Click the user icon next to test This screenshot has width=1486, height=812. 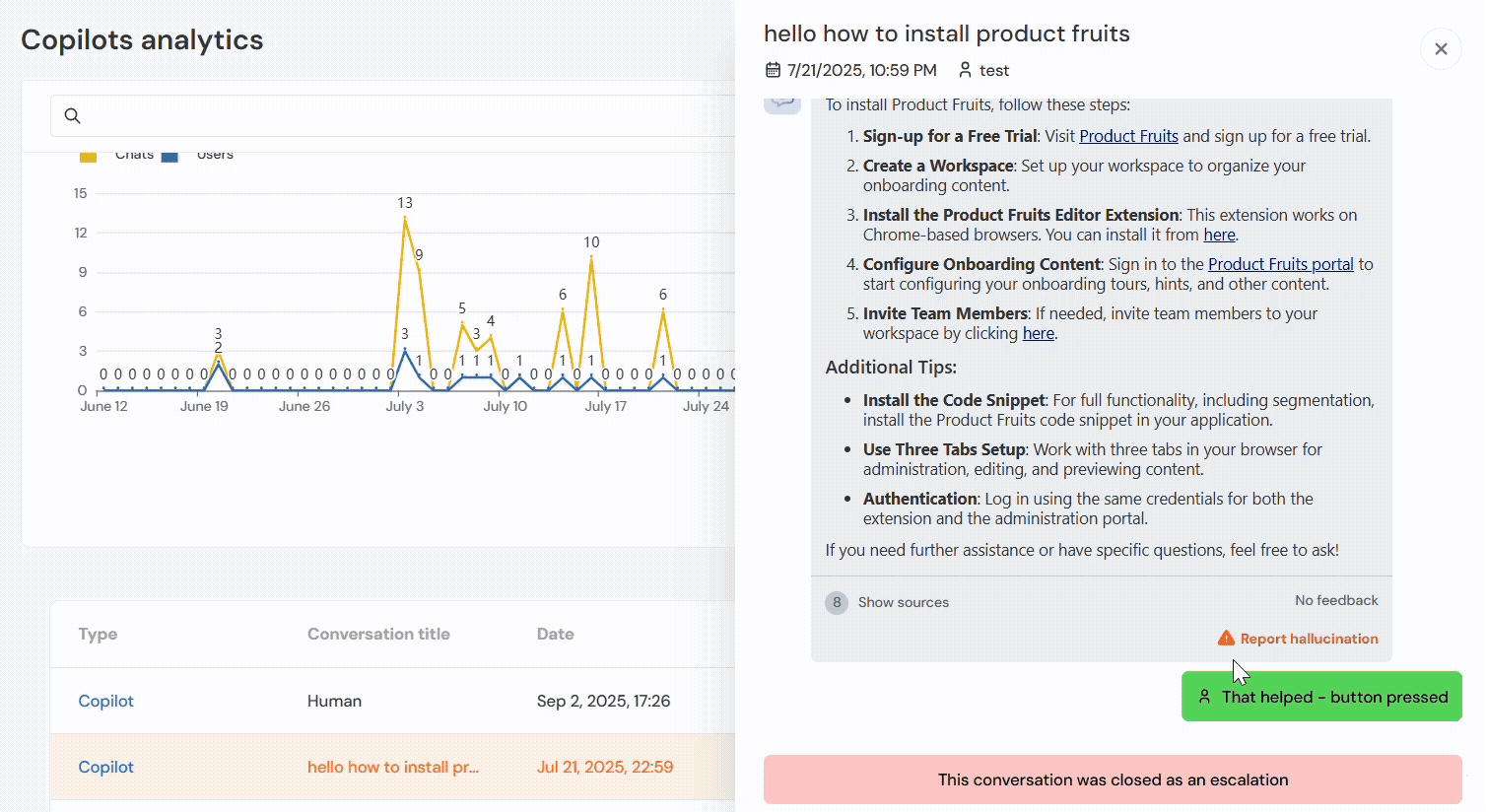pyautogui.click(x=965, y=70)
